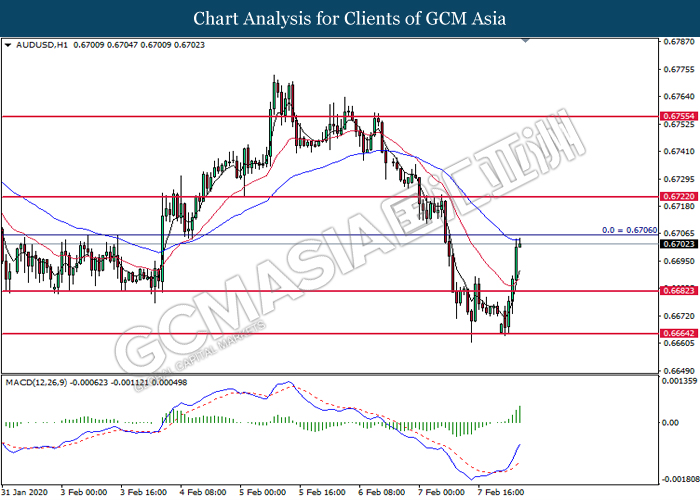Image resolution: width=700 pixels, height=500 pixels.
Task: Click the 5 Feb 00:00 time label
Action: [262, 492]
